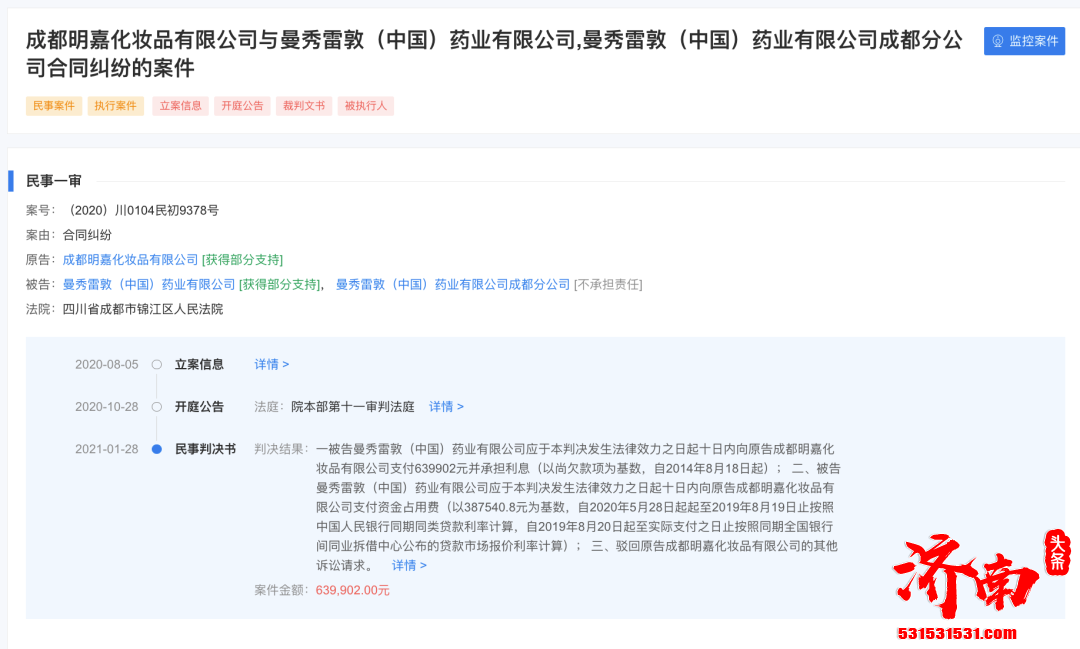Expand 详情 for 立案信息 entry

(270, 364)
